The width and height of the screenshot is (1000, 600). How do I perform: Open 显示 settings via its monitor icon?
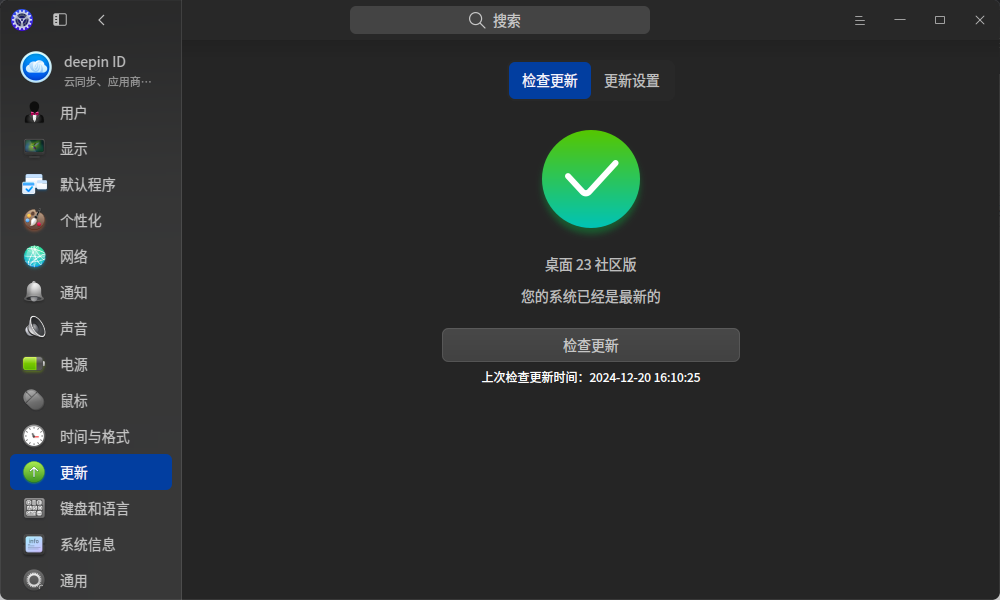coord(34,149)
